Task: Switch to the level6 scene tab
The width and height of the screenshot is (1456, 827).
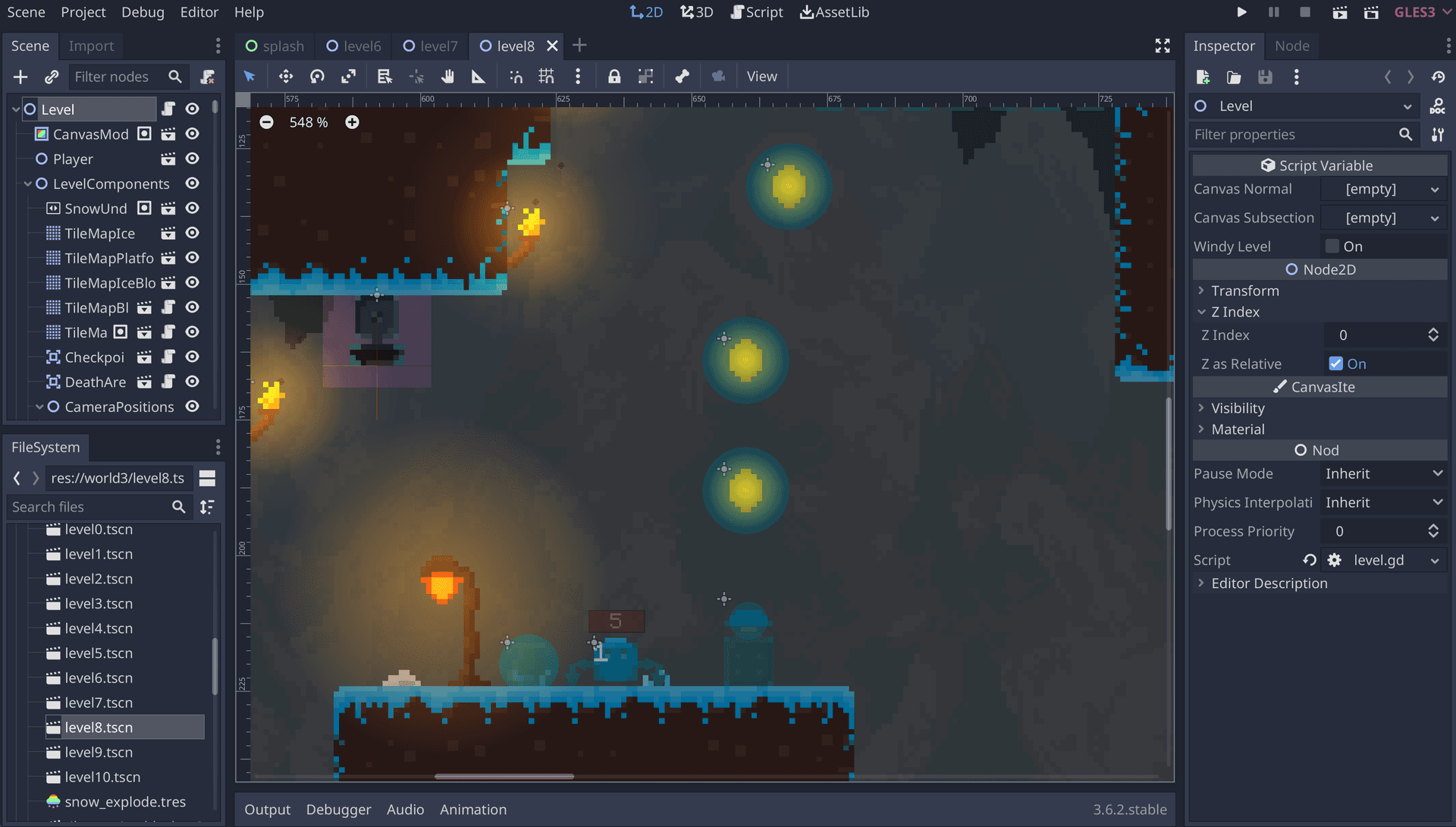Action: [x=353, y=46]
